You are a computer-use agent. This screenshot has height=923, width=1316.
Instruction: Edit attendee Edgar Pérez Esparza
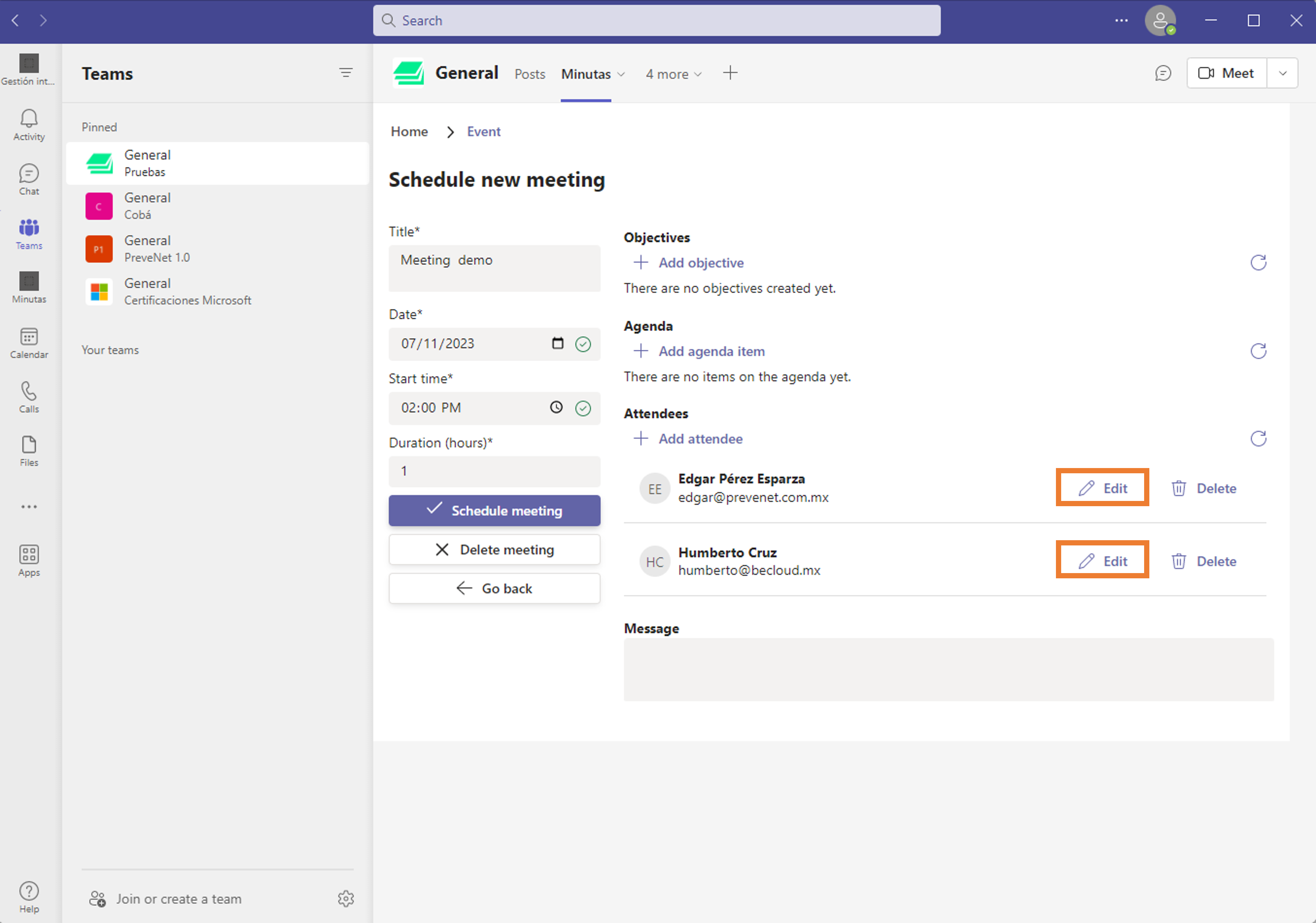pyautogui.click(x=1102, y=489)
